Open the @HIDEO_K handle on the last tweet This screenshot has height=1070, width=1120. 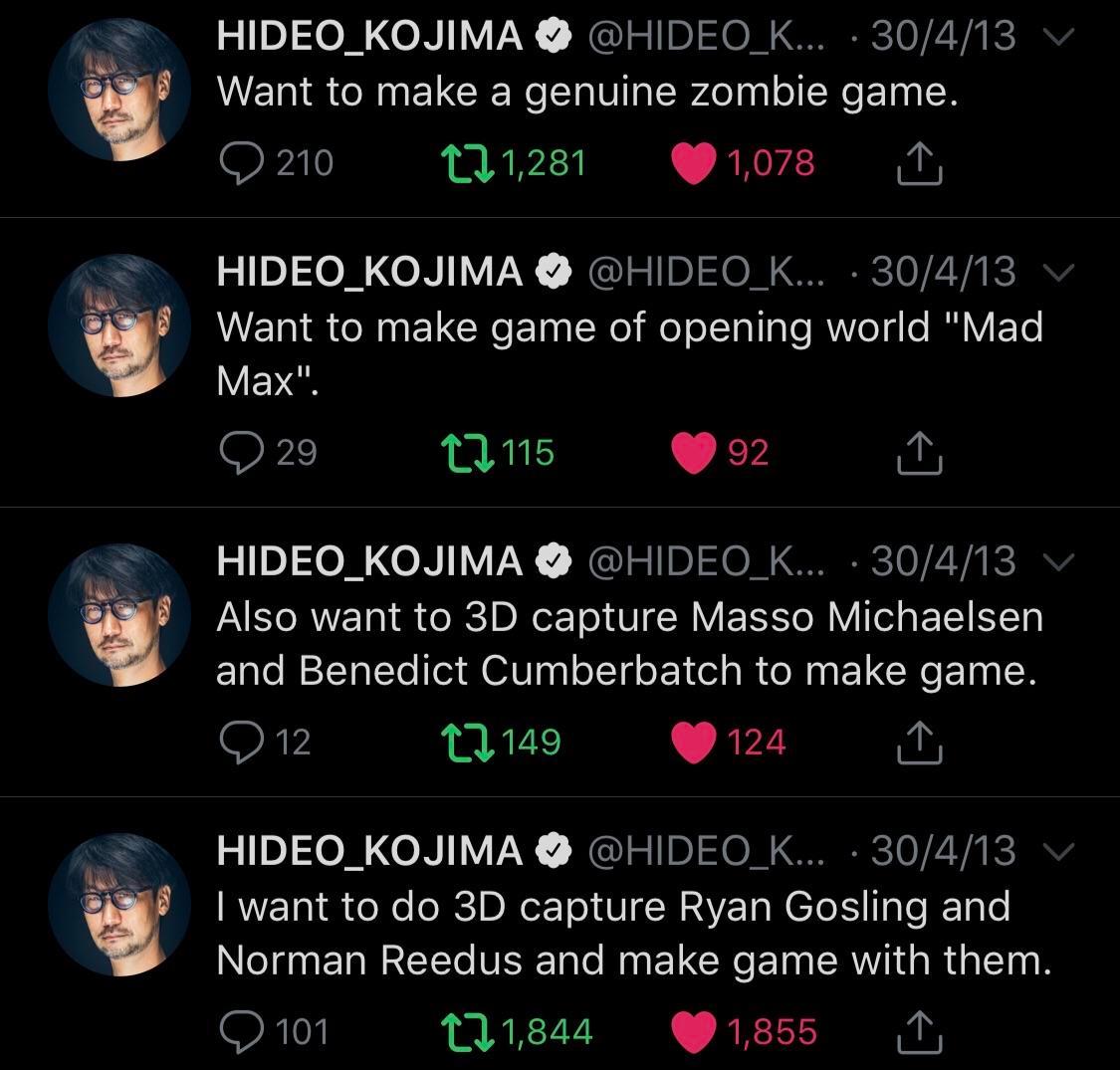706,851
